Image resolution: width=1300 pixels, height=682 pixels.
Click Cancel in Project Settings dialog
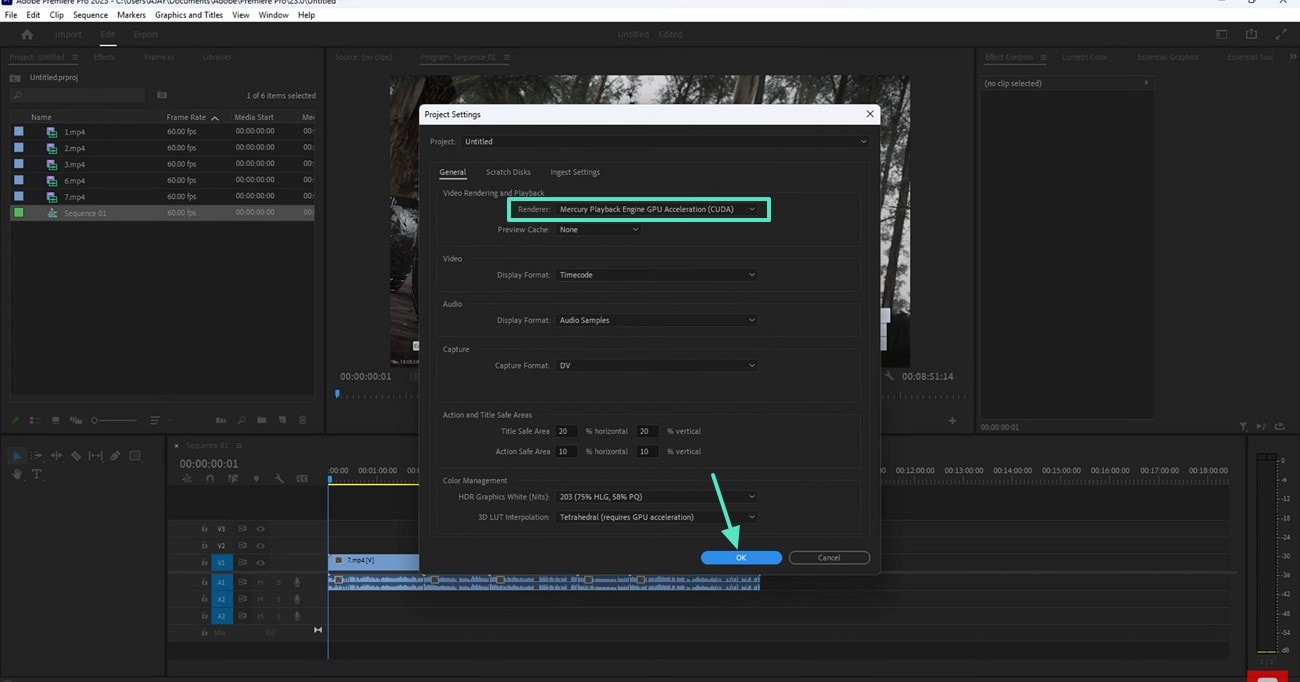point(829,558)
